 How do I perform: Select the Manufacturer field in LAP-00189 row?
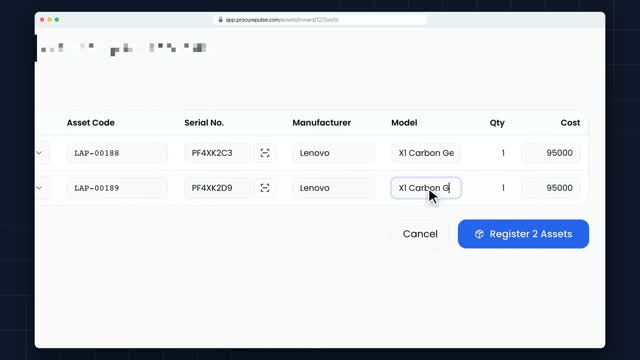334,188
